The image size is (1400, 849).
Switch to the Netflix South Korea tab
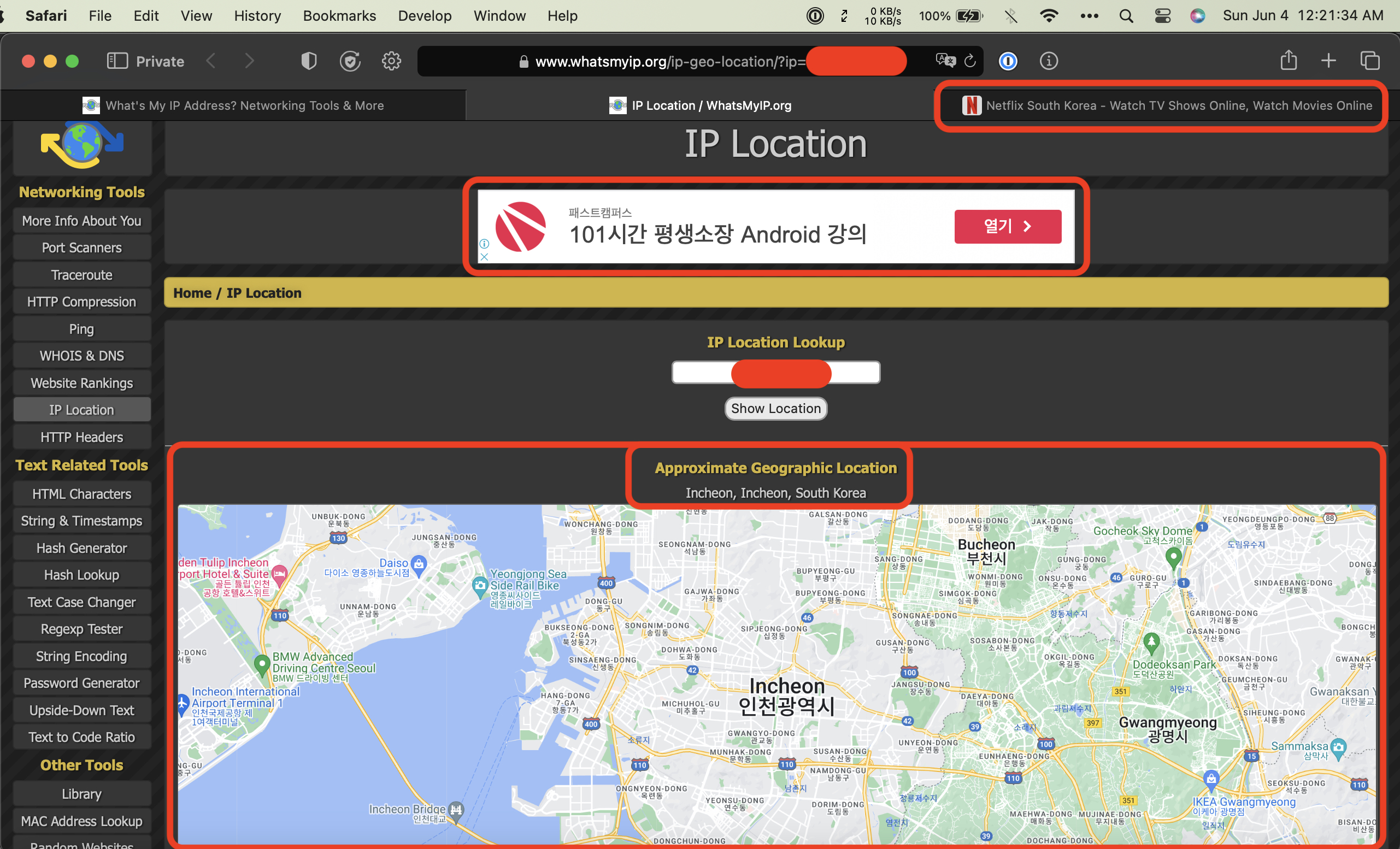pyautogui.click(x=1167, y=105)
